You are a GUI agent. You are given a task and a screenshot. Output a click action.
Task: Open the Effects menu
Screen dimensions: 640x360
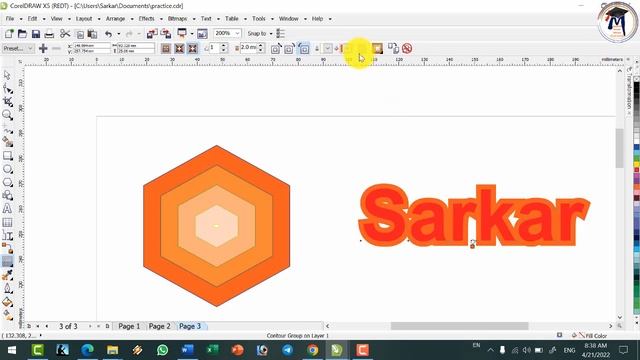(147, 19)
